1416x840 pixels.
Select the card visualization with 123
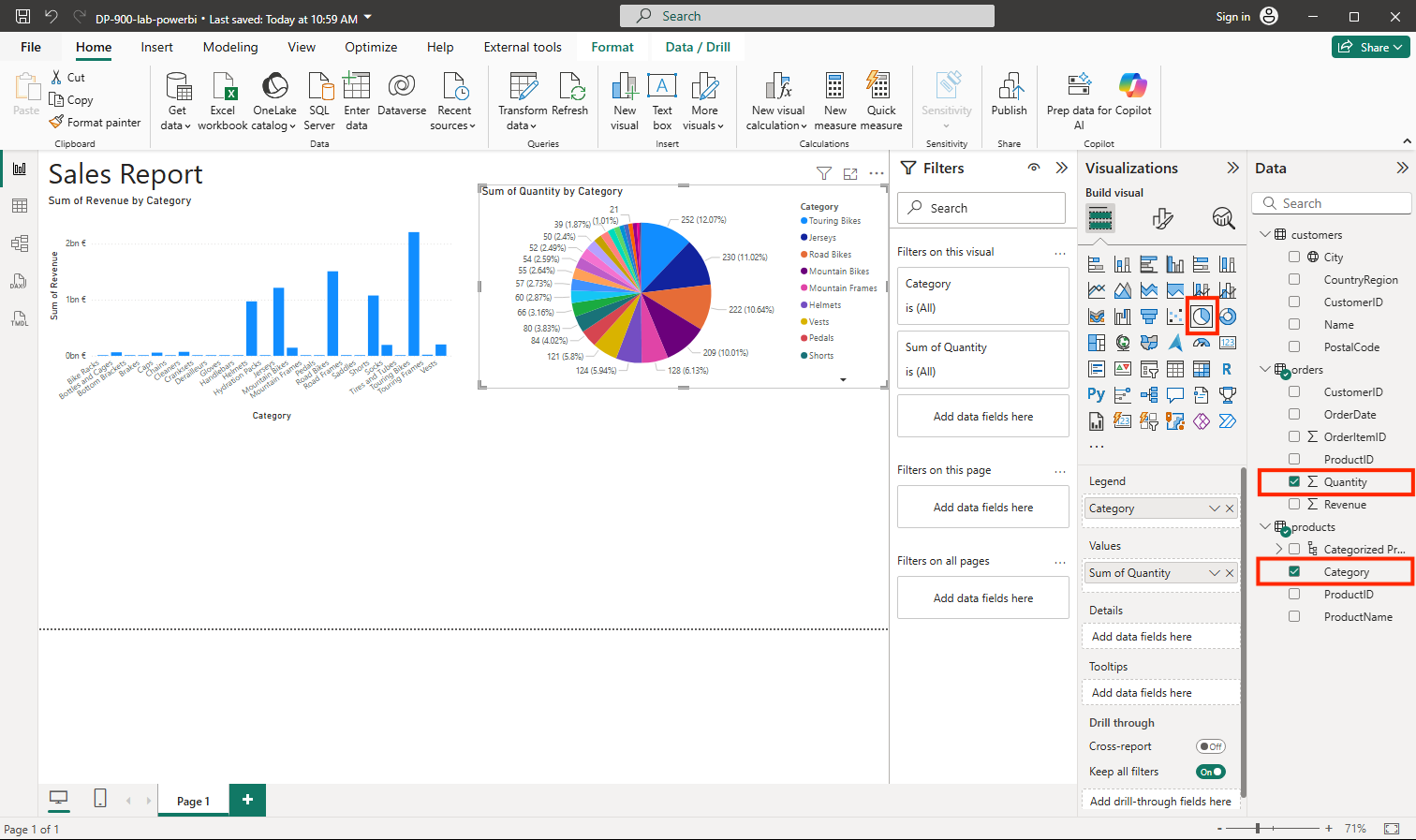(x=1228, y=343)
